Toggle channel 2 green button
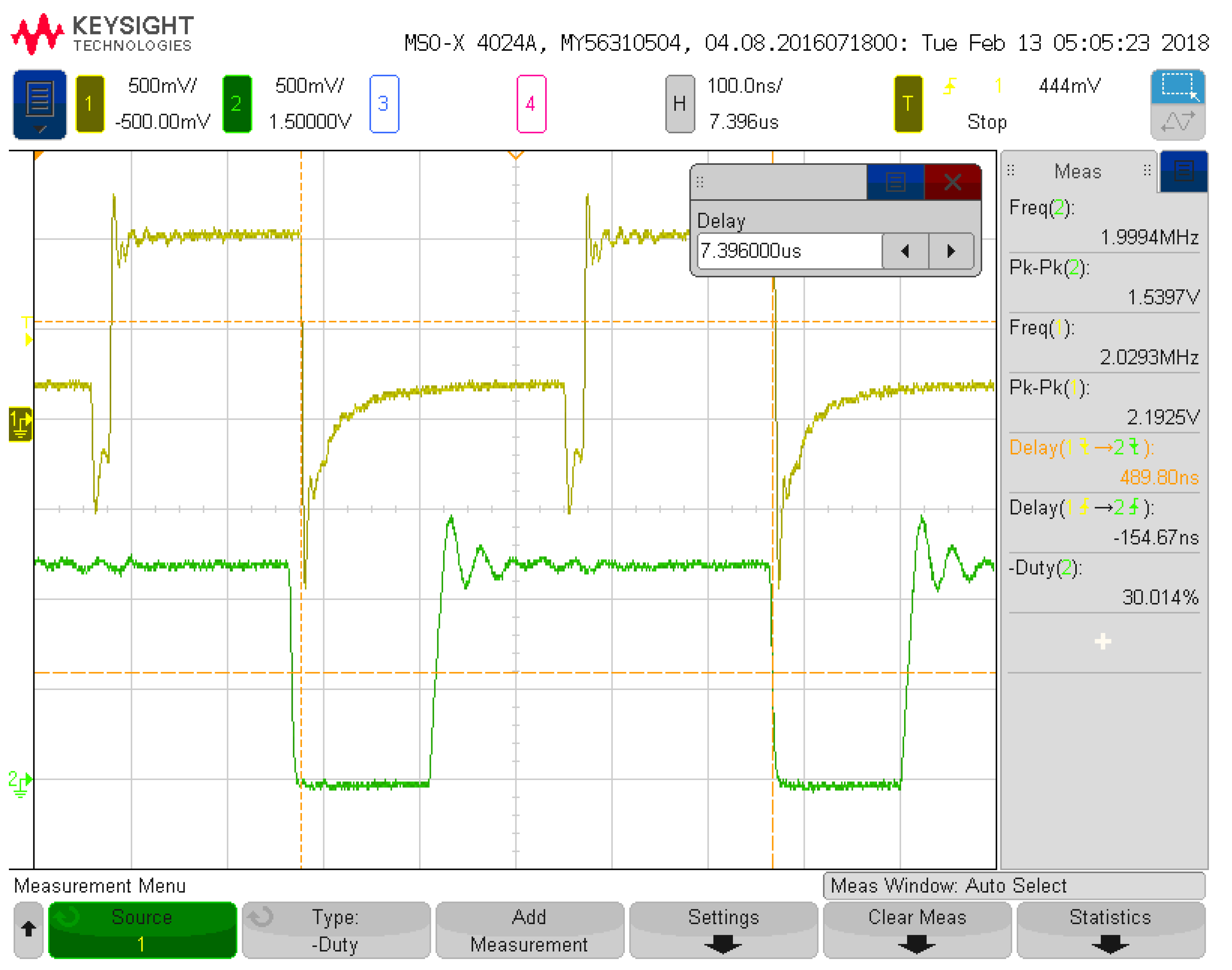 coord(237,104)
